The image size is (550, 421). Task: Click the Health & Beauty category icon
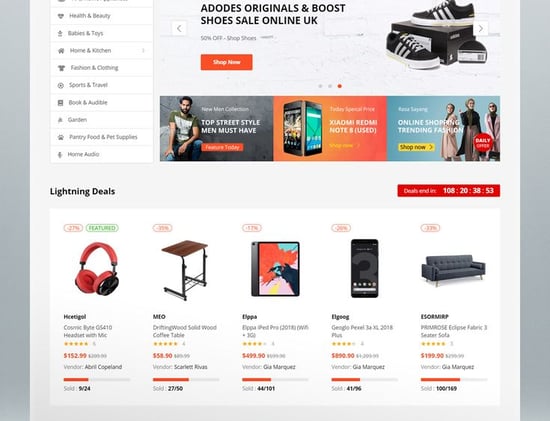coord(61,16)
